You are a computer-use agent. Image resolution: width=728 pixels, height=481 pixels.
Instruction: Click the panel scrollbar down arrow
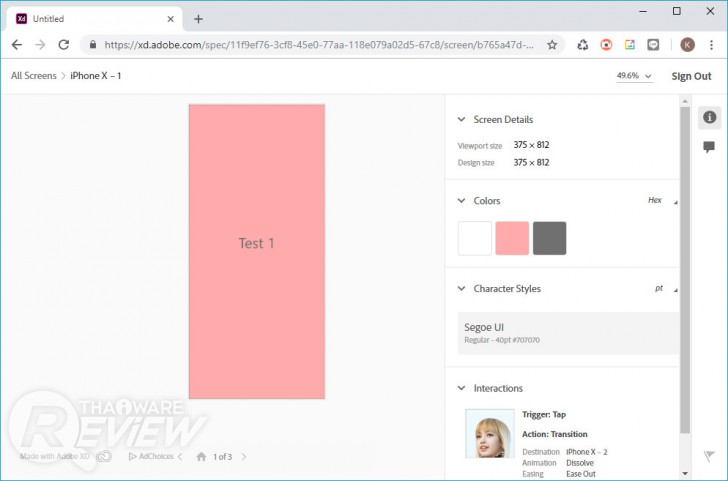685,474
